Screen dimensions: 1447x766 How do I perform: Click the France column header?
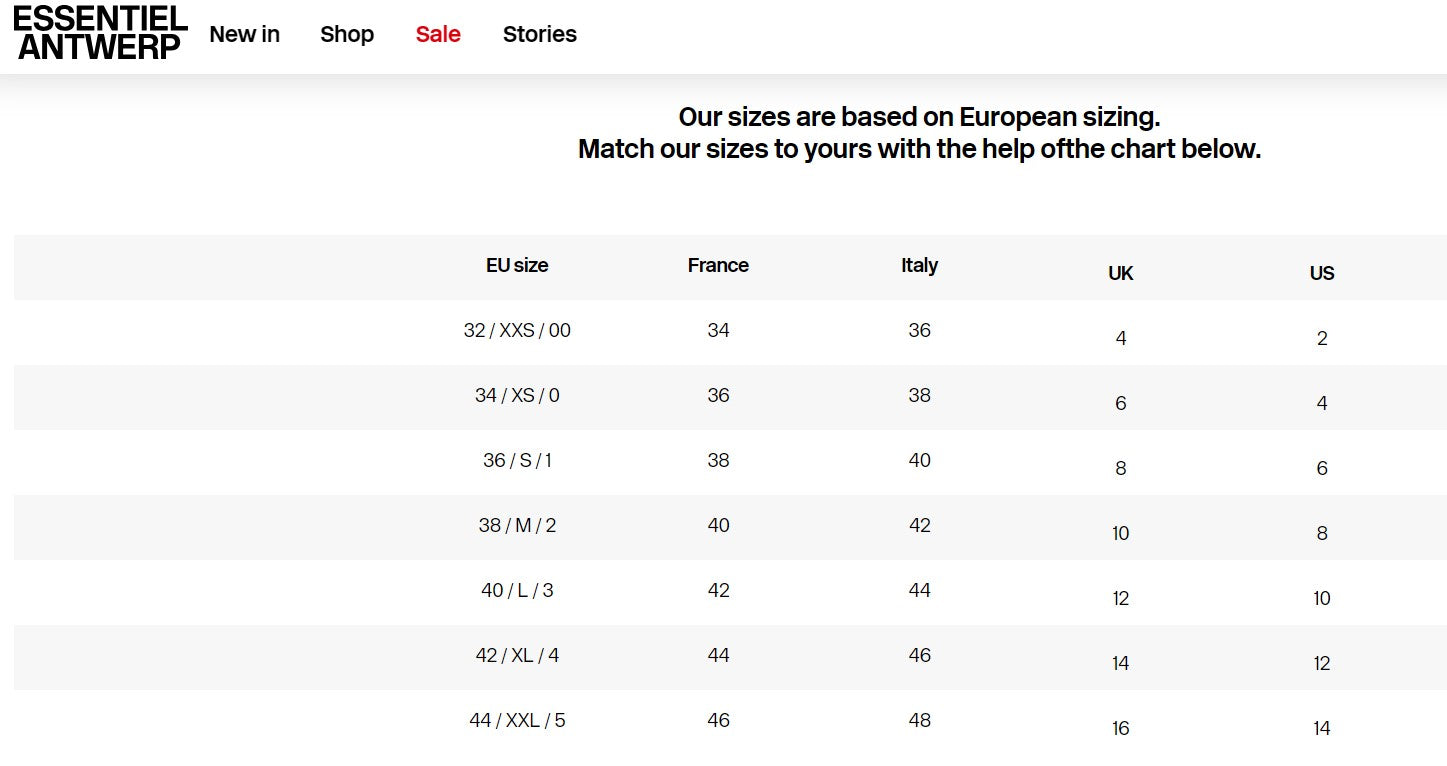(x=718, y=265)
